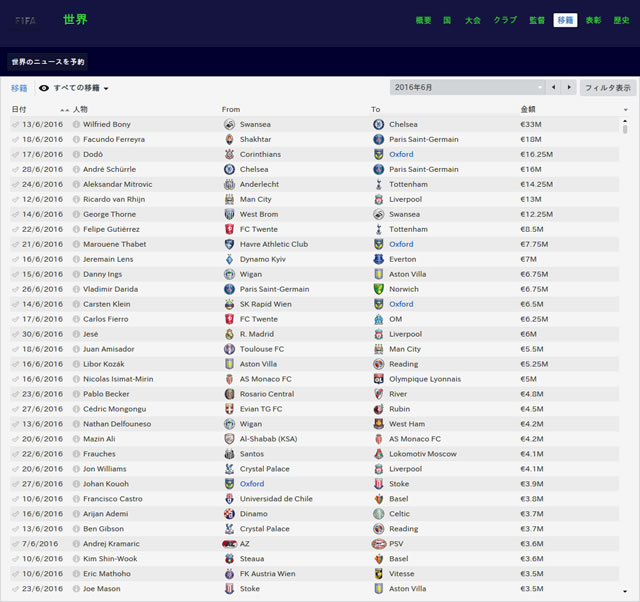Click the AZ logo in Andrej Kramaric row

pos(229,544)
